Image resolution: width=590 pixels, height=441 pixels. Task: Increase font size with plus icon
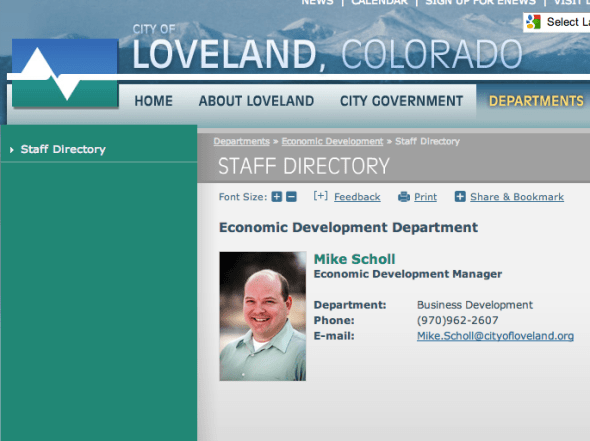tap(277, 197)
